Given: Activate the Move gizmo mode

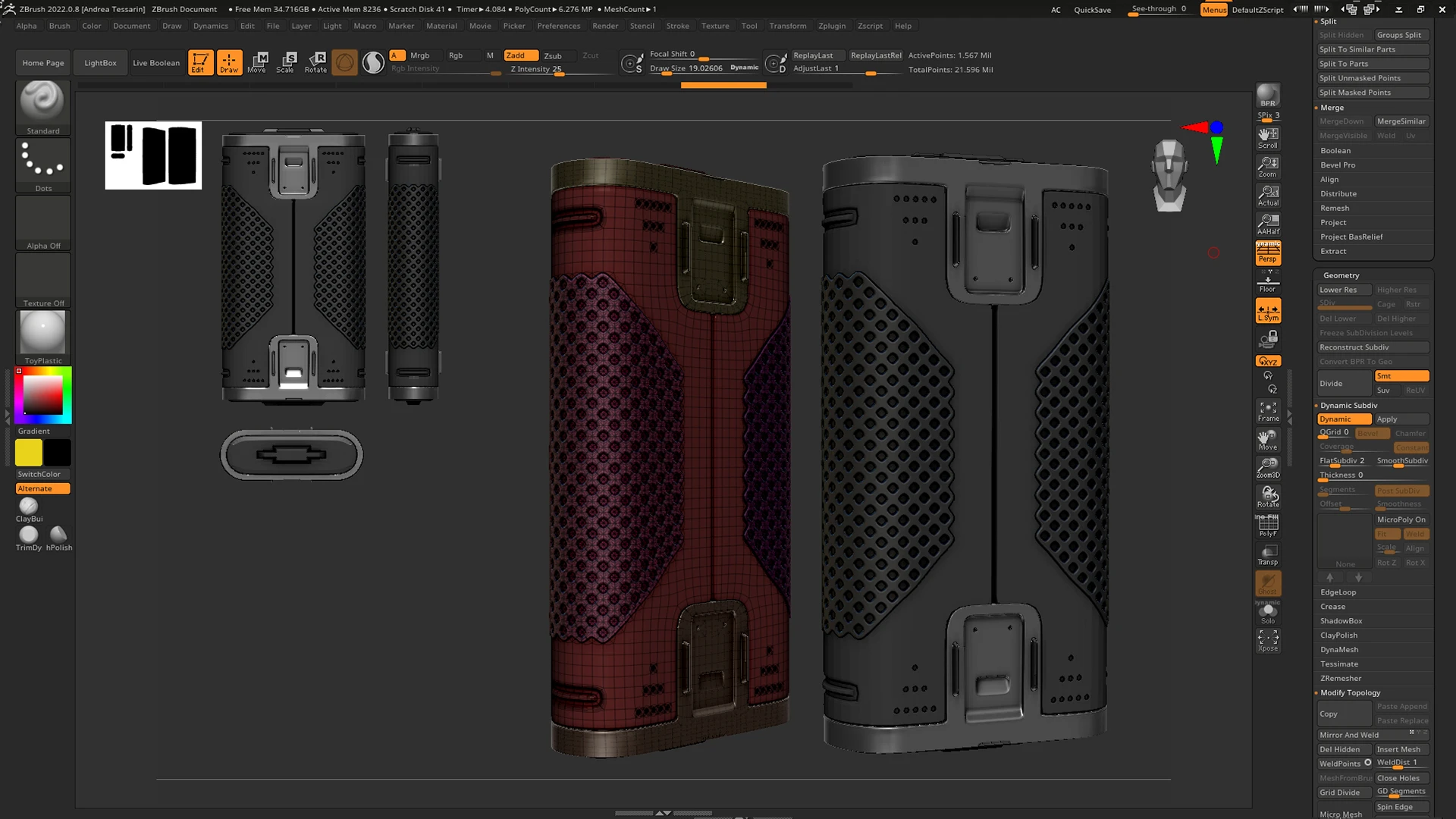Looking at the screenshot, I should click(257, 62).
